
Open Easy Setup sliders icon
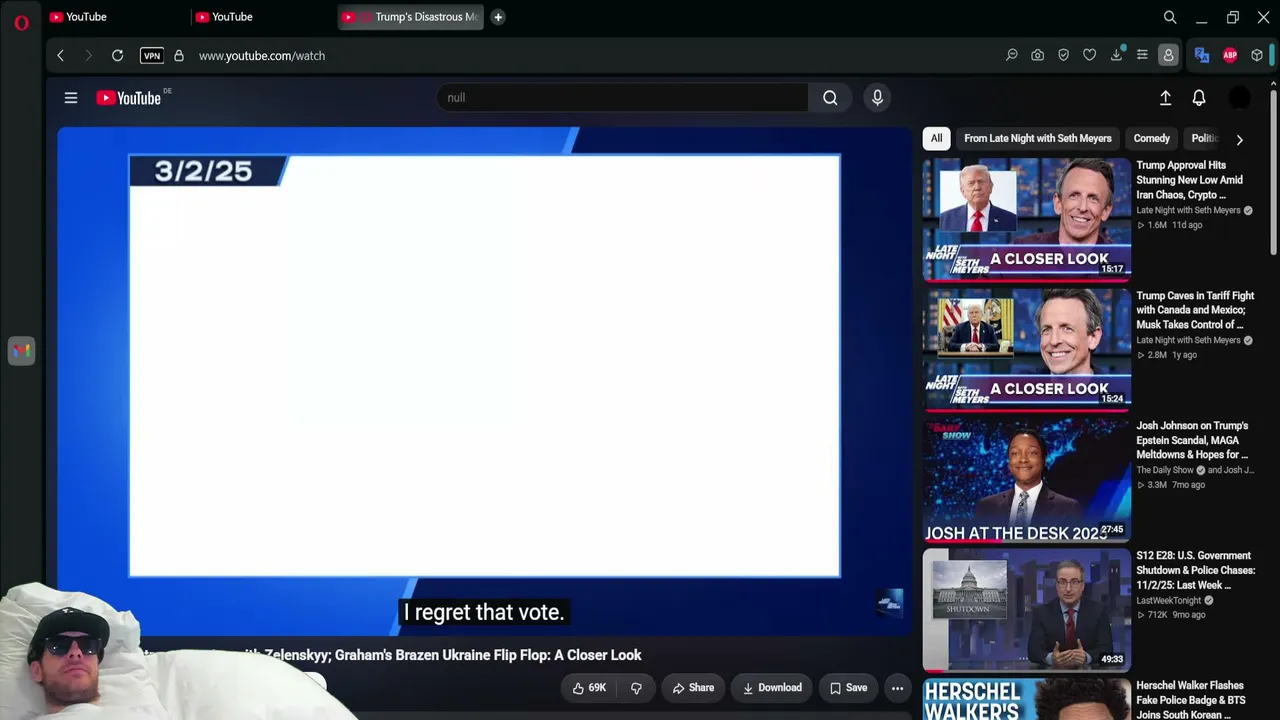click(x=1142, y=56)
